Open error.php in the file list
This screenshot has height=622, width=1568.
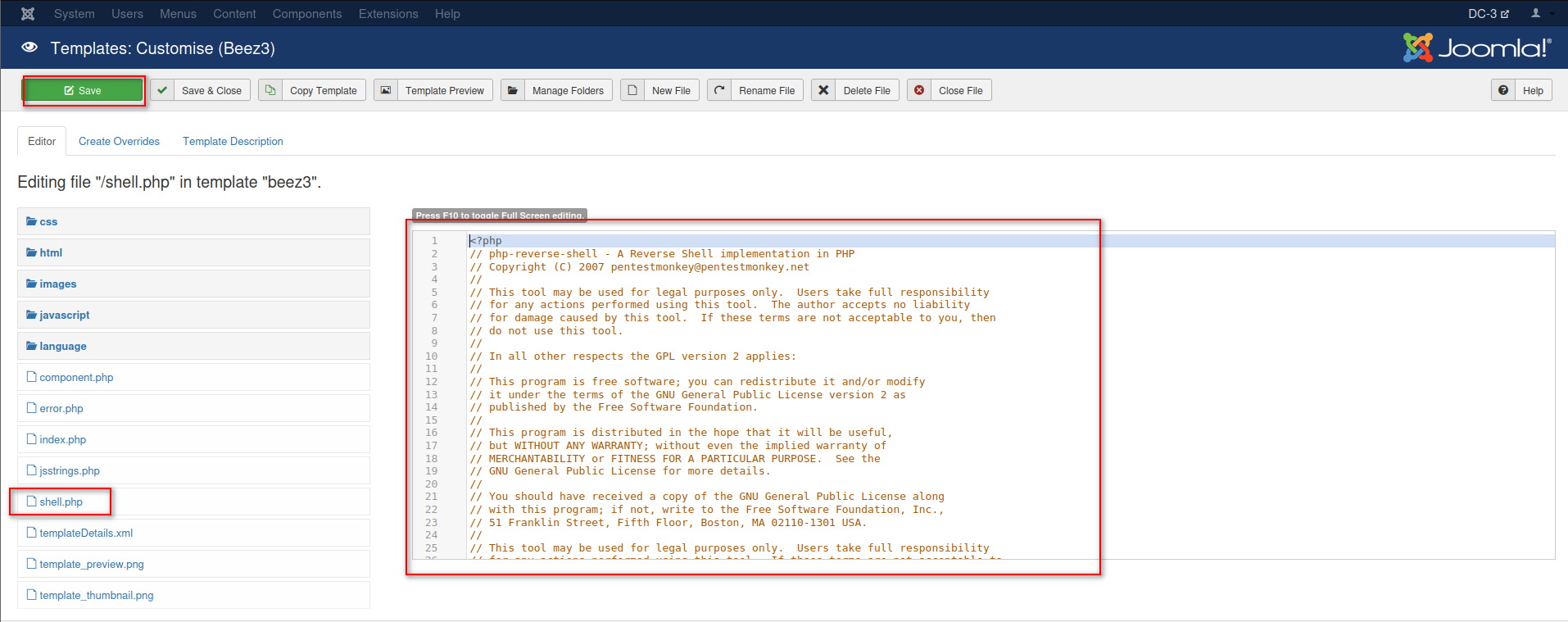pos(61,408)
